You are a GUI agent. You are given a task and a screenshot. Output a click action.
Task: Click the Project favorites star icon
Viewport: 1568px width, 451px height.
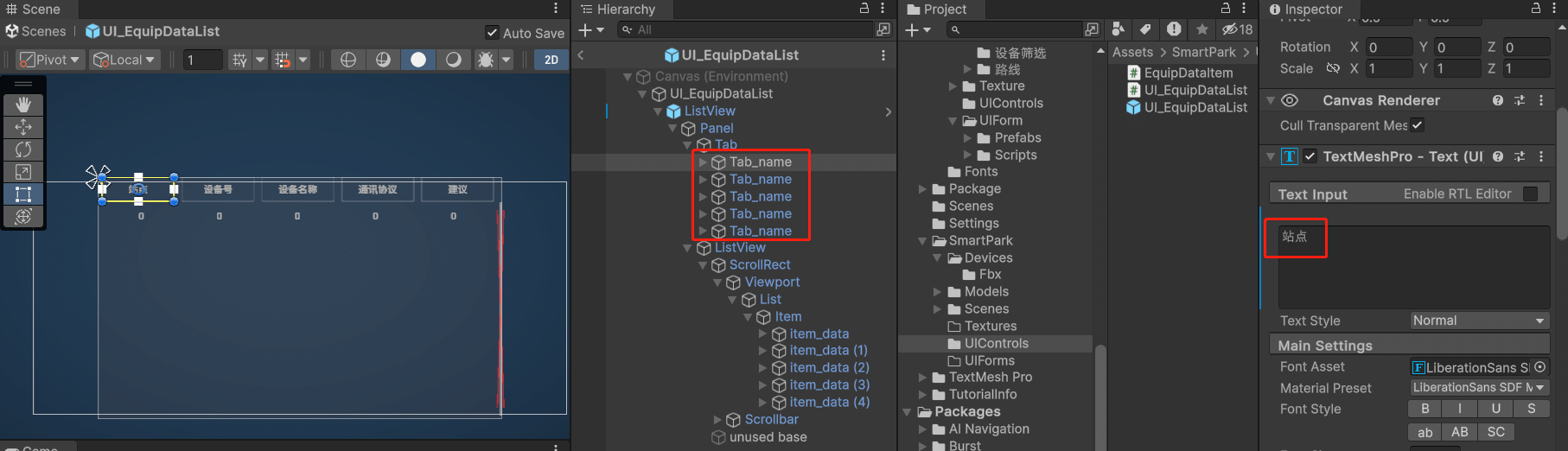coord(1202,29)
